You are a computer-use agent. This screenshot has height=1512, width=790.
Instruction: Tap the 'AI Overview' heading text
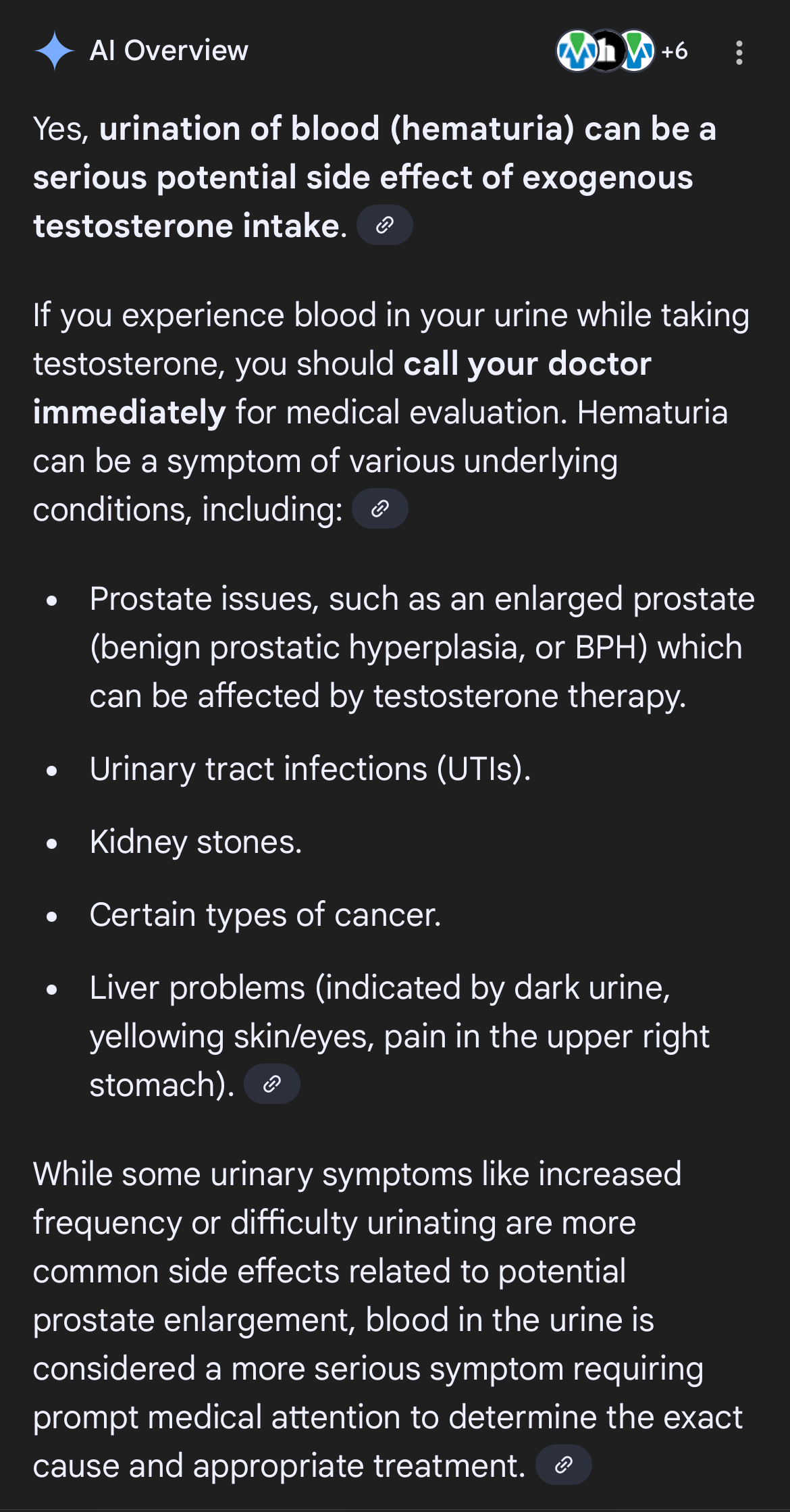pyautogui.click(x=169, y=51)
